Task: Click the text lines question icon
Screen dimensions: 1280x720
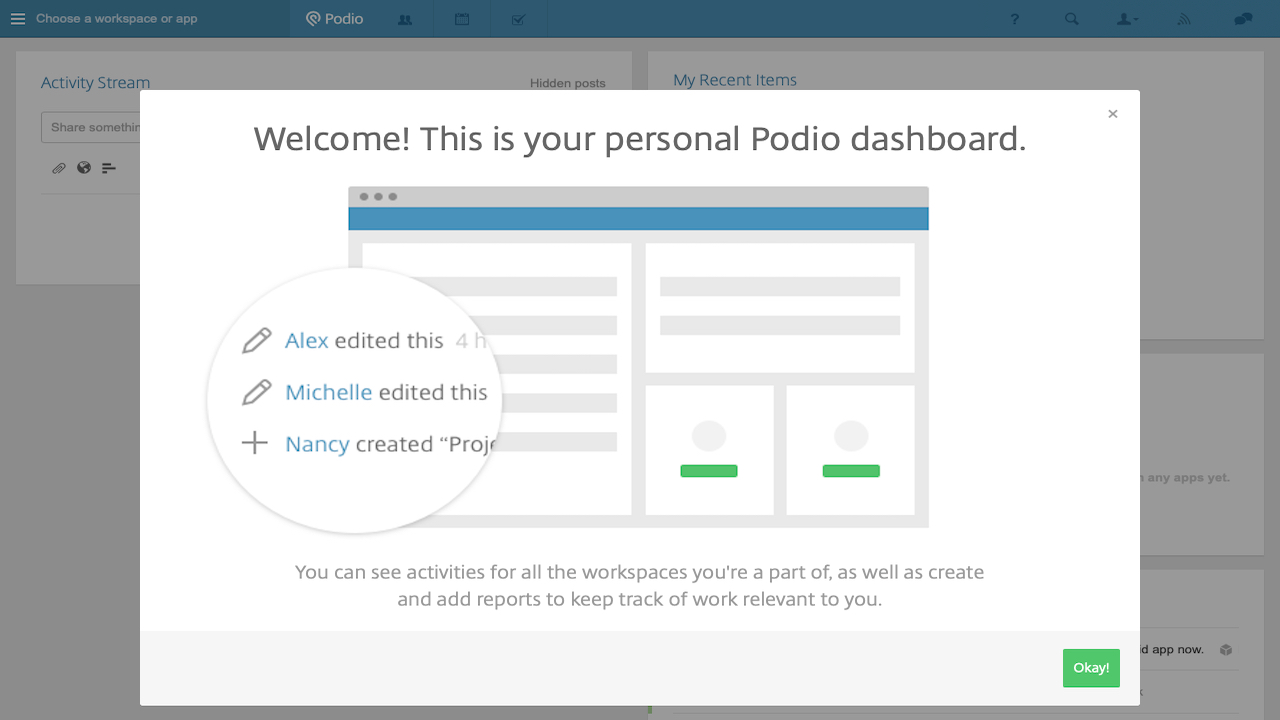Action: click(109, 168)
